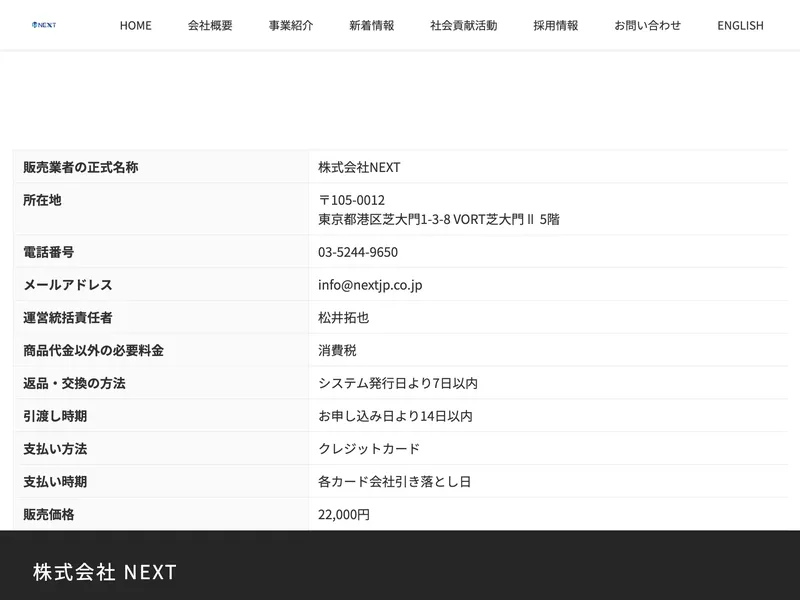Click the 所在地 label
This screenshot has height=600, width=800.
[x=42, y=200]
